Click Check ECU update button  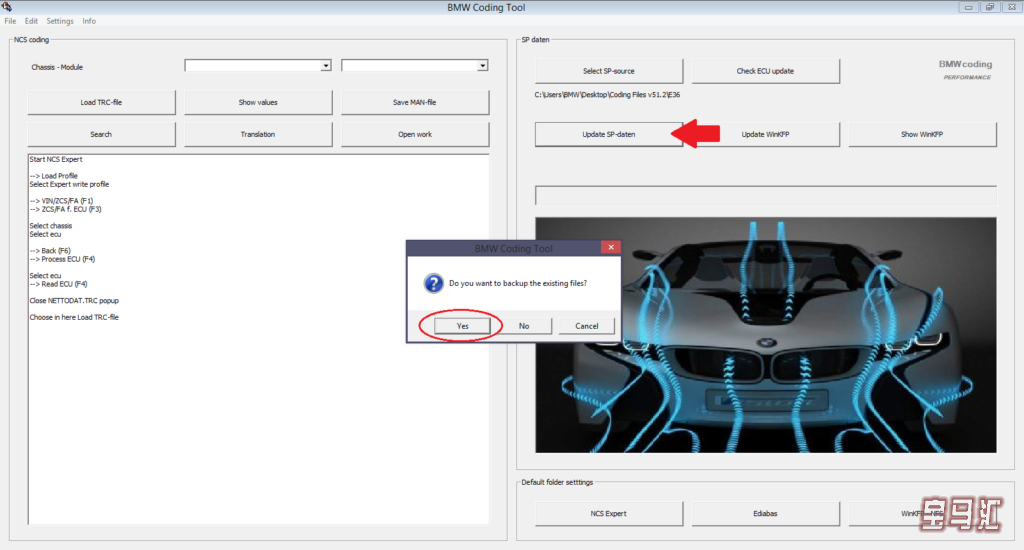point(765,71)
